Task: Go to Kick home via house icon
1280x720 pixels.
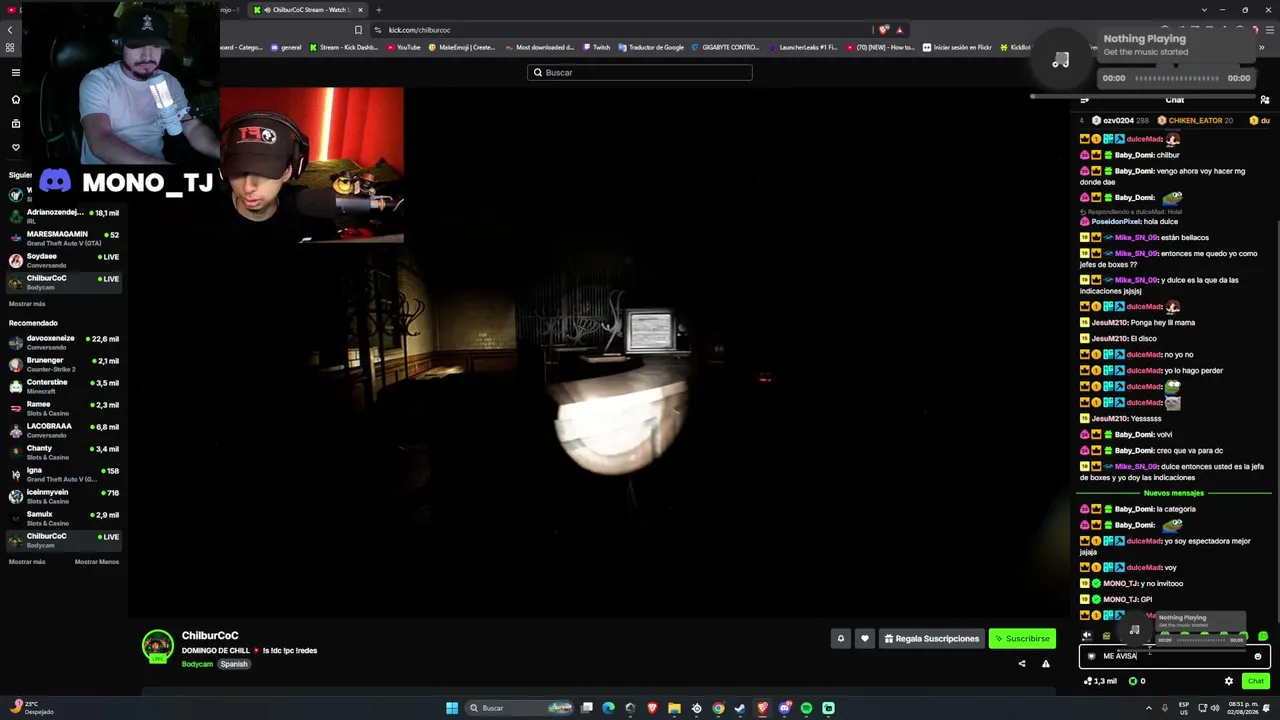Action: 15,99
